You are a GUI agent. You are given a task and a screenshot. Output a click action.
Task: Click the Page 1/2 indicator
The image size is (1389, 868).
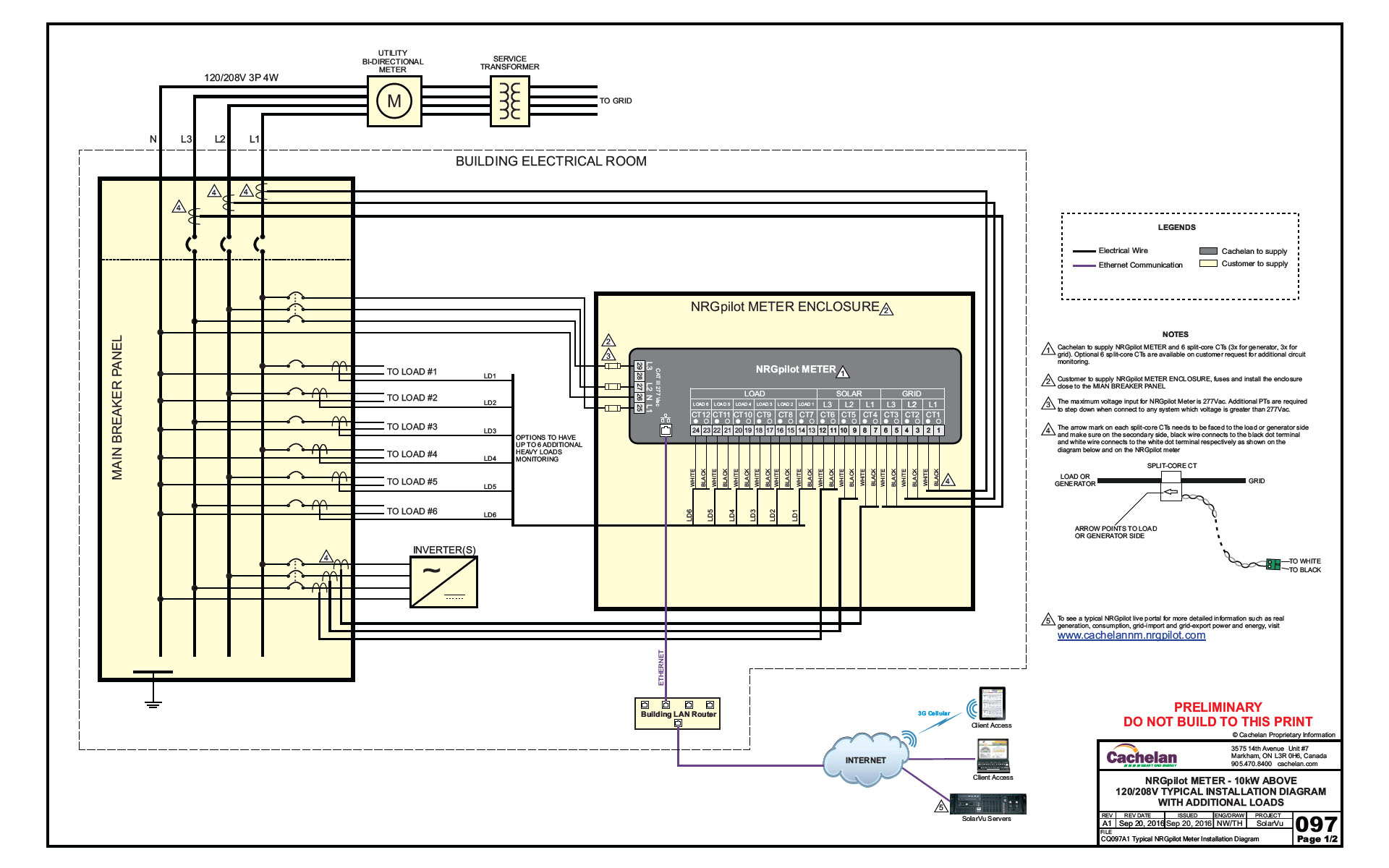(x=1317, y=839)
